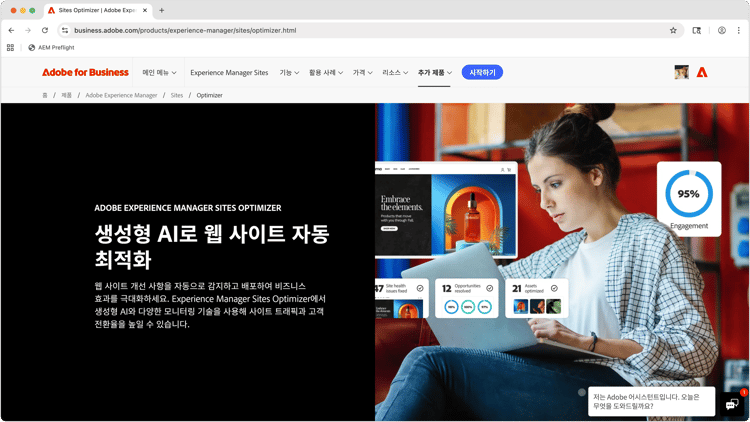The height and width of the screenshot is (422, 750).
Task: Expand the 활용 사례 dropdown menu
Action: [x=326, y=72]
